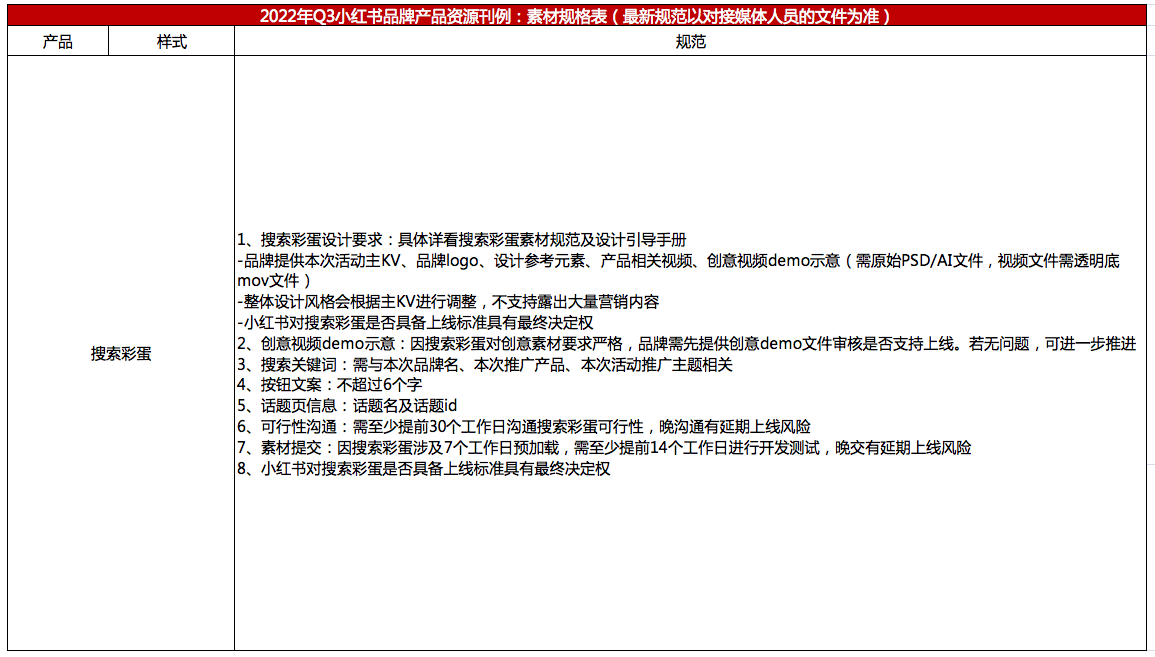Click the red title banner for 2022年Q3小红书

tap(575, 15)
